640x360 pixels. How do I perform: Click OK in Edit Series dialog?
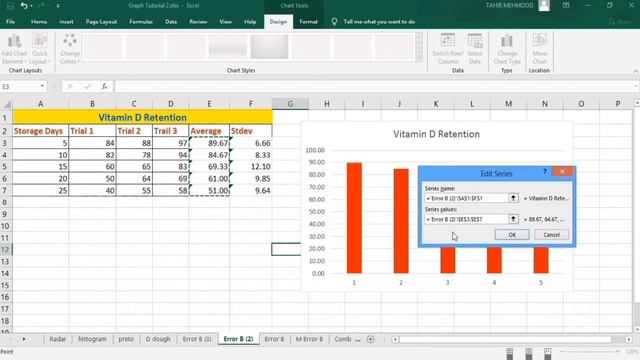click(512, 235)
